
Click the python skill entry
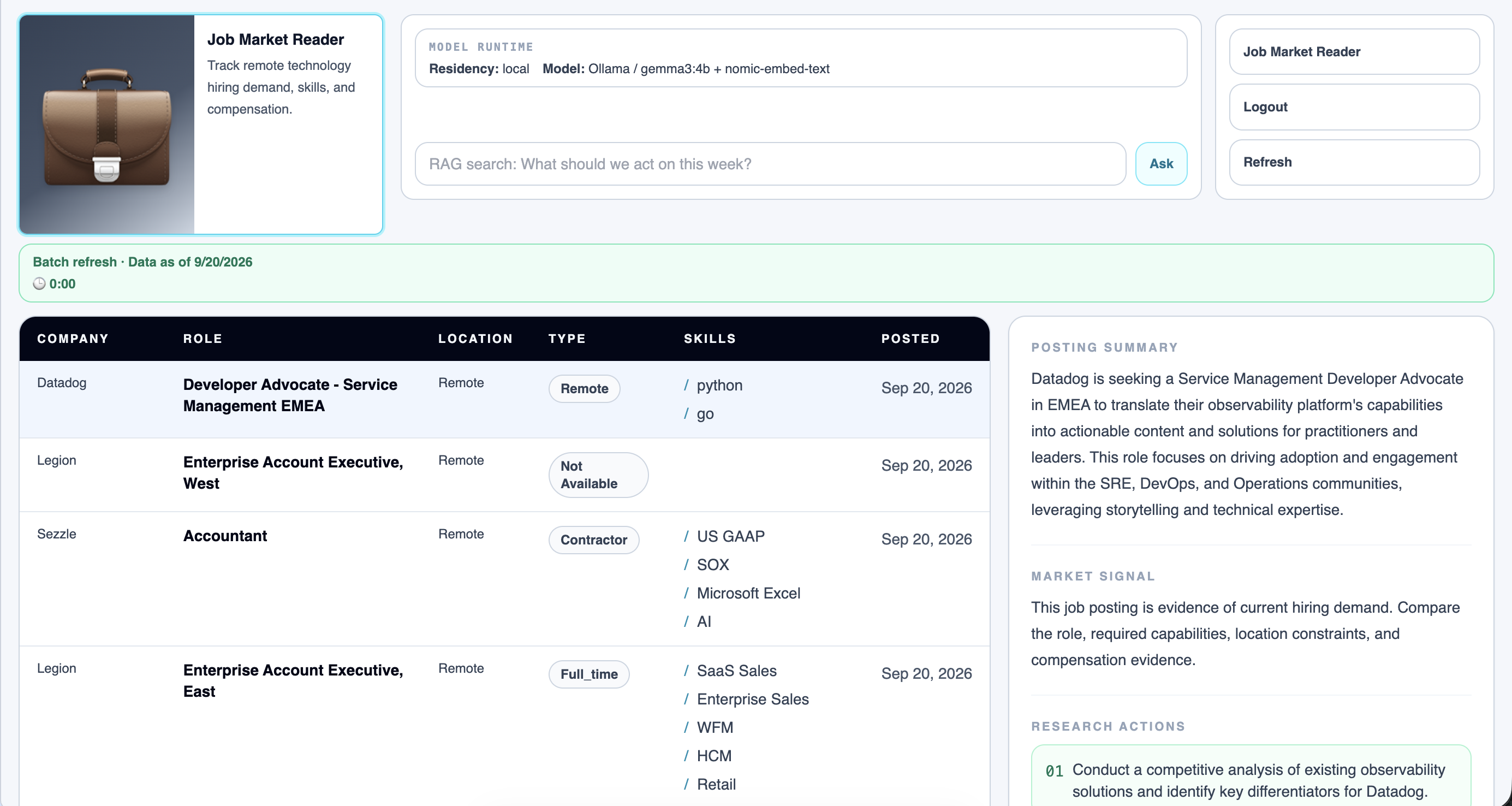point(713,385)
